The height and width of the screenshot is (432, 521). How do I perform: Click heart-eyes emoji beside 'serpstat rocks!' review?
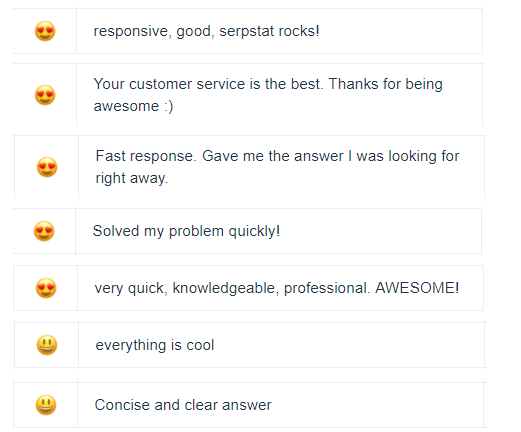pos(45,31)
